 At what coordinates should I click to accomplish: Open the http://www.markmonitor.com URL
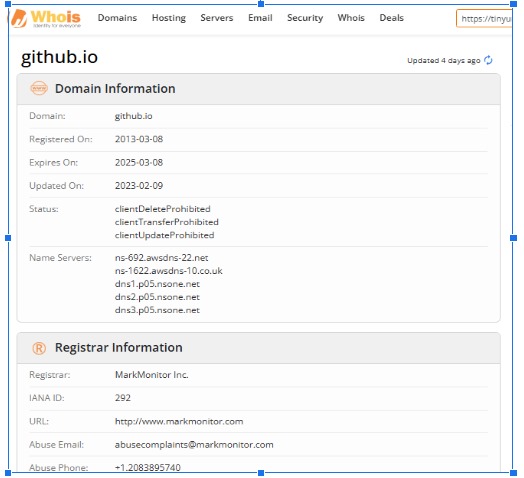point(179,421)
